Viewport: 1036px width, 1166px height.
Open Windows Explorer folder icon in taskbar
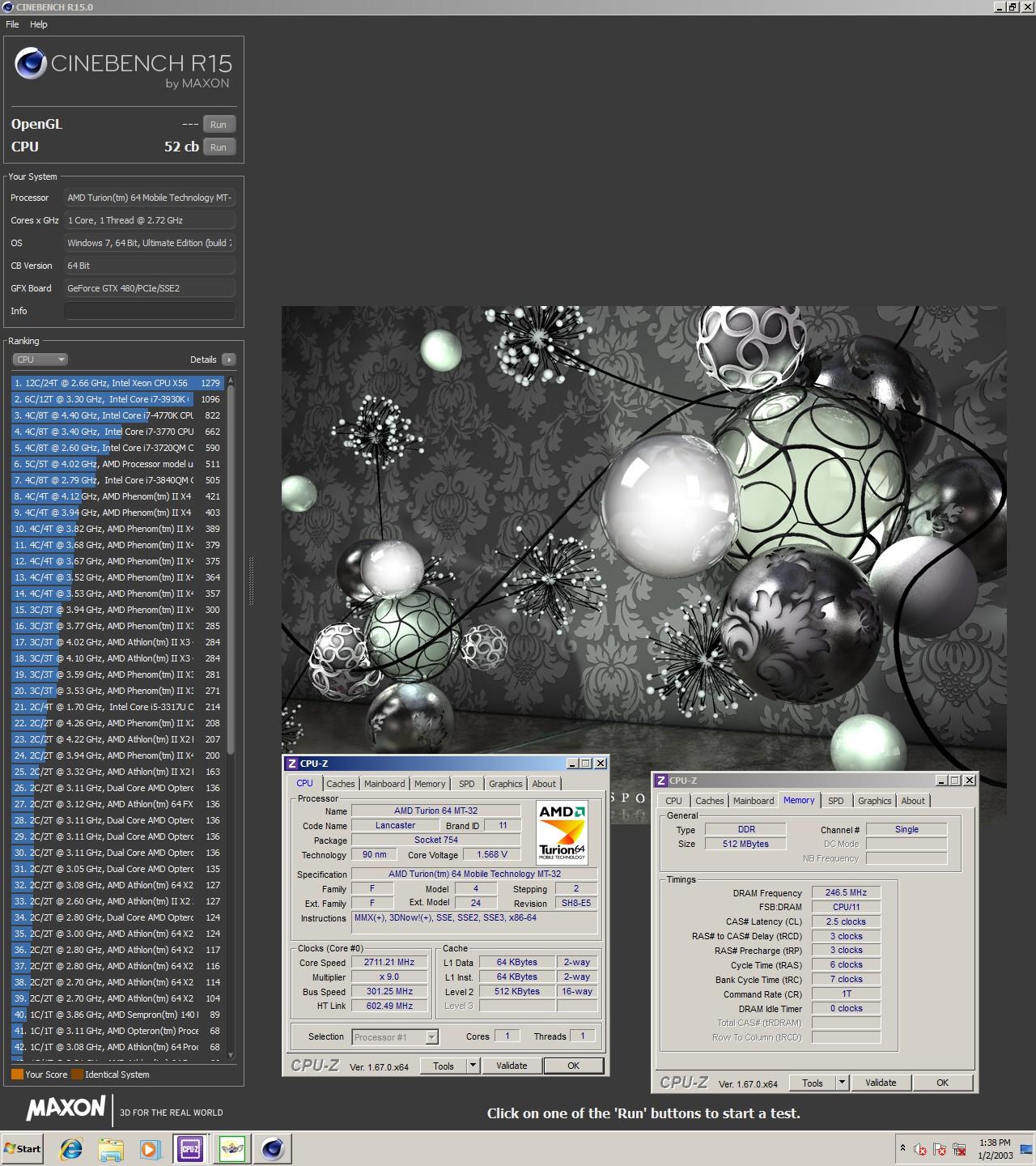[111, 1148]
